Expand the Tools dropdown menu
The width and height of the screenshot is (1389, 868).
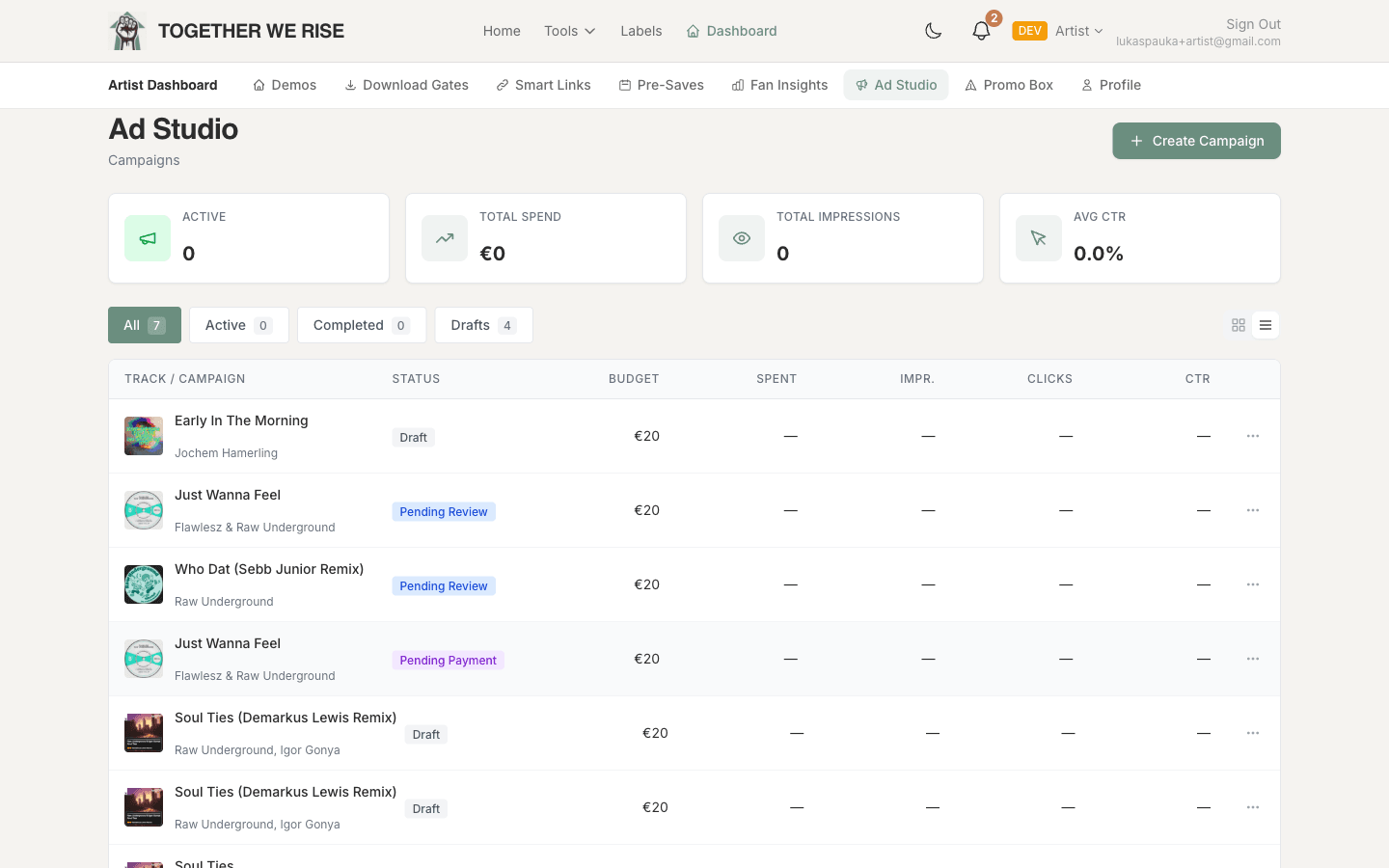tap(569, 31)
